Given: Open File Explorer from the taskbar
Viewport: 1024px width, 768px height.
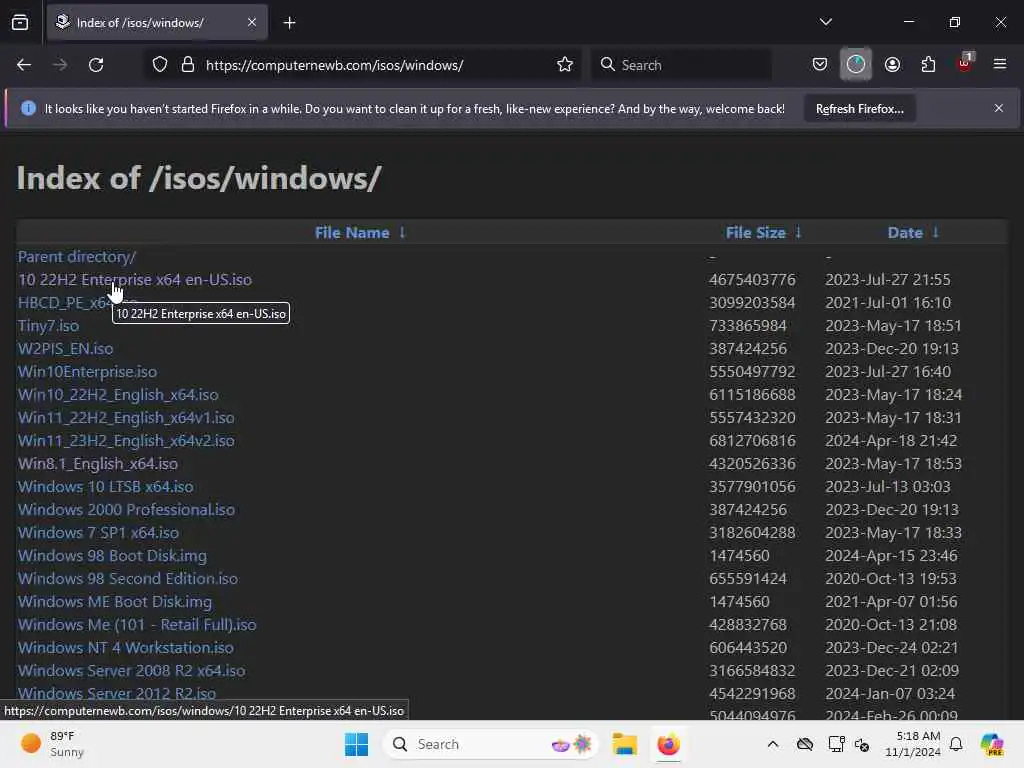Looking at the screenshot, I should click(624, 744).
